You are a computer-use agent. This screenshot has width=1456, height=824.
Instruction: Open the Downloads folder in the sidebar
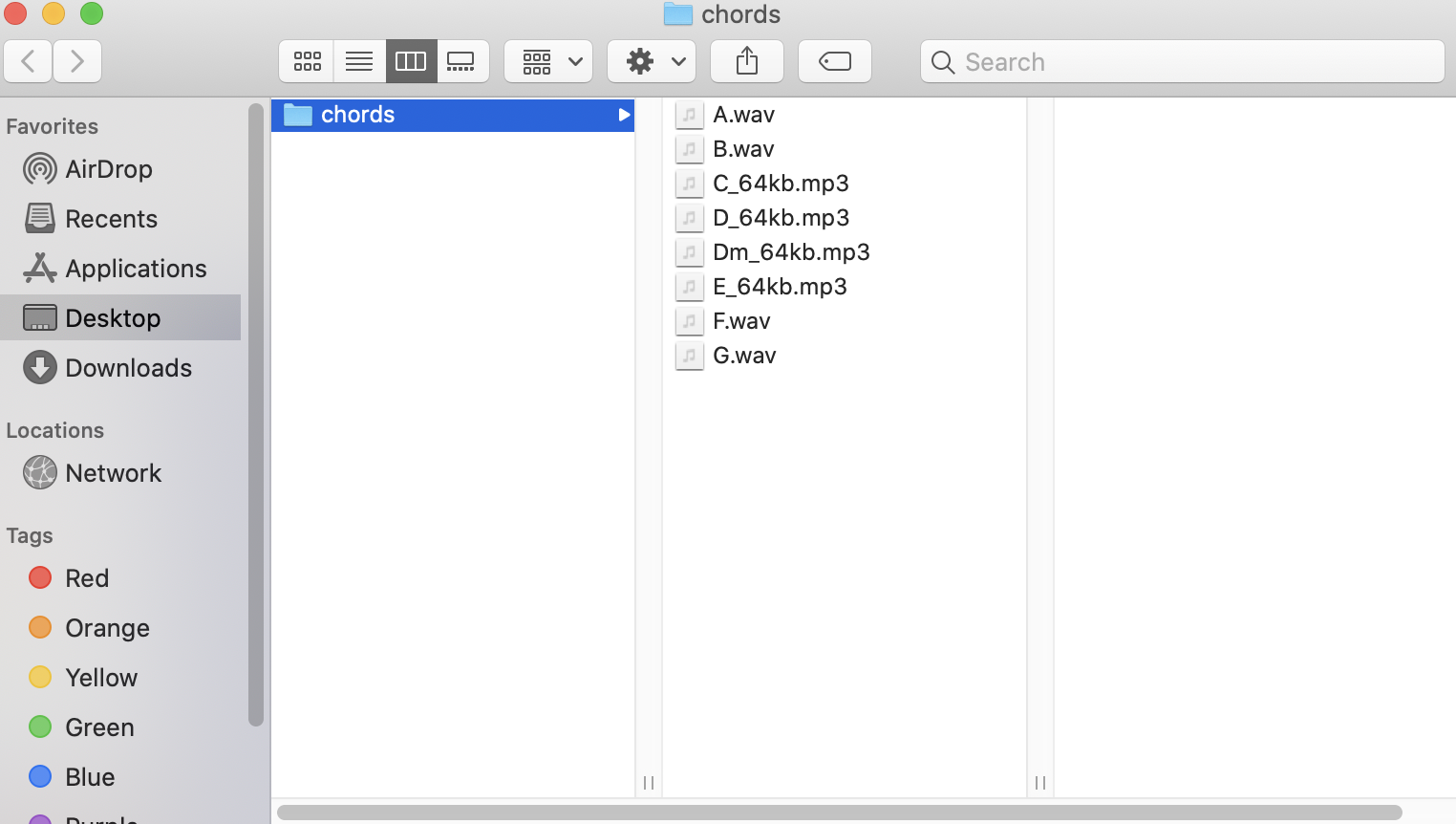pos(128,367)
